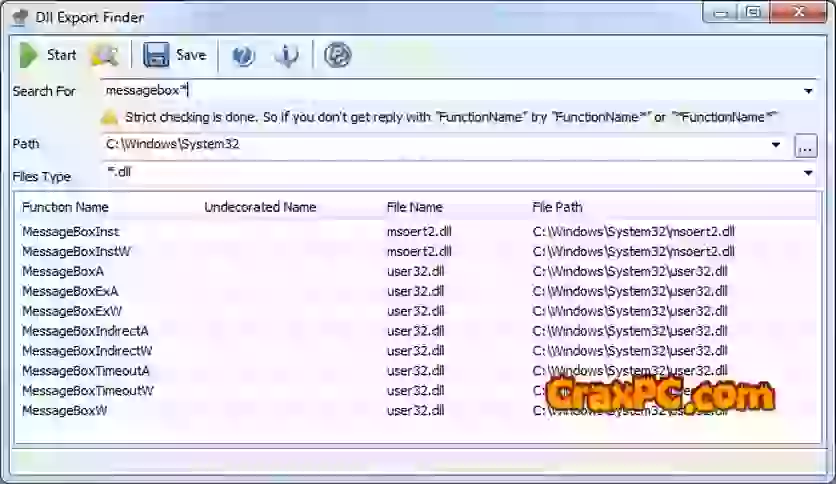The width and height of the screenshot is (836, 484).
Task: Click user32.dll file name in MessageBoxExA row
Action: point(416,291)
